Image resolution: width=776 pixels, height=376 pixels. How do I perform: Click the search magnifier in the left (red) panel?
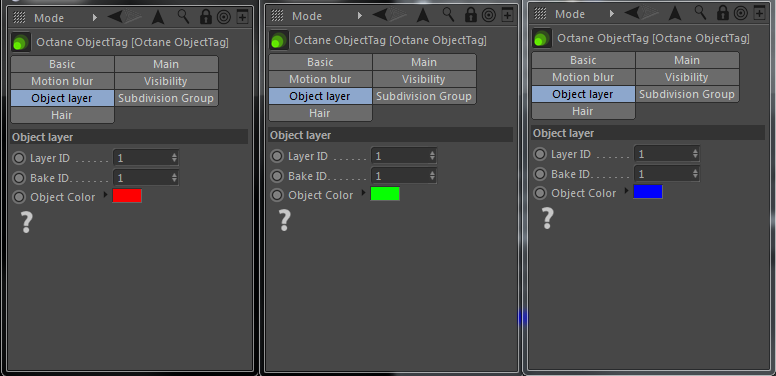coord(184,17)
